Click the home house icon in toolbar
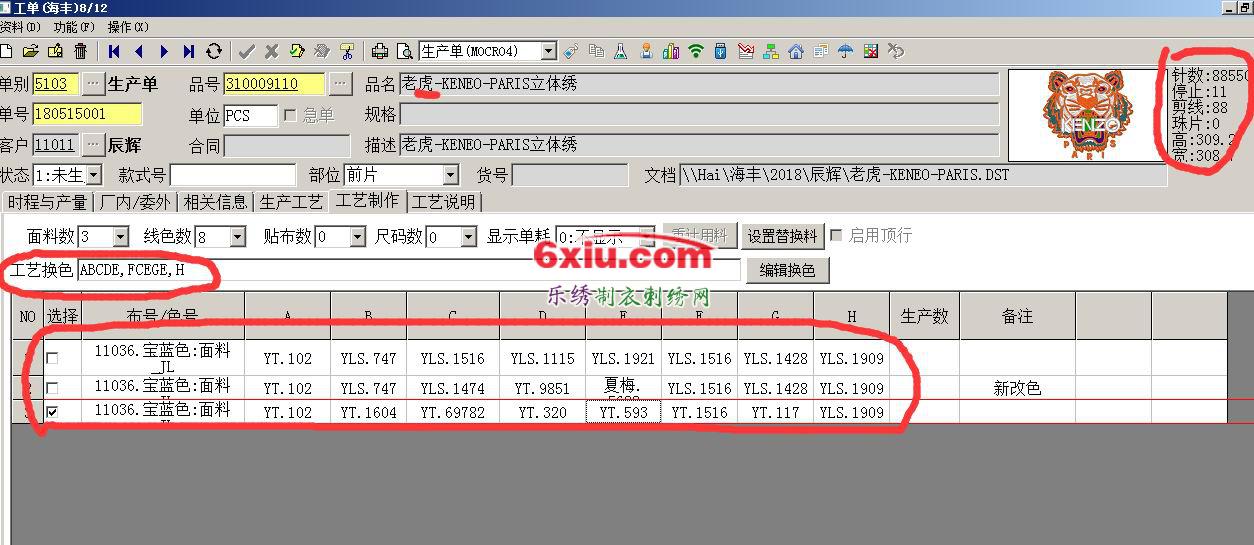Image resolution: width=1254 pixels, height=545 pixels. (x=796, y=51)
